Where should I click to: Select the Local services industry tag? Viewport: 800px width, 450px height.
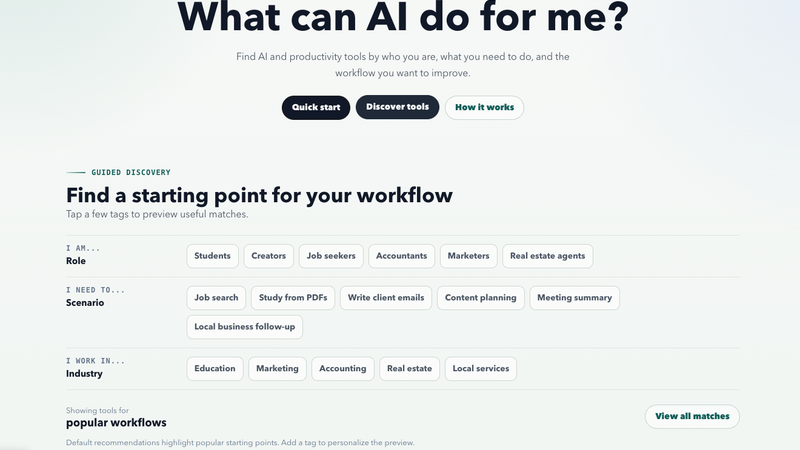[x=481, y=369]
